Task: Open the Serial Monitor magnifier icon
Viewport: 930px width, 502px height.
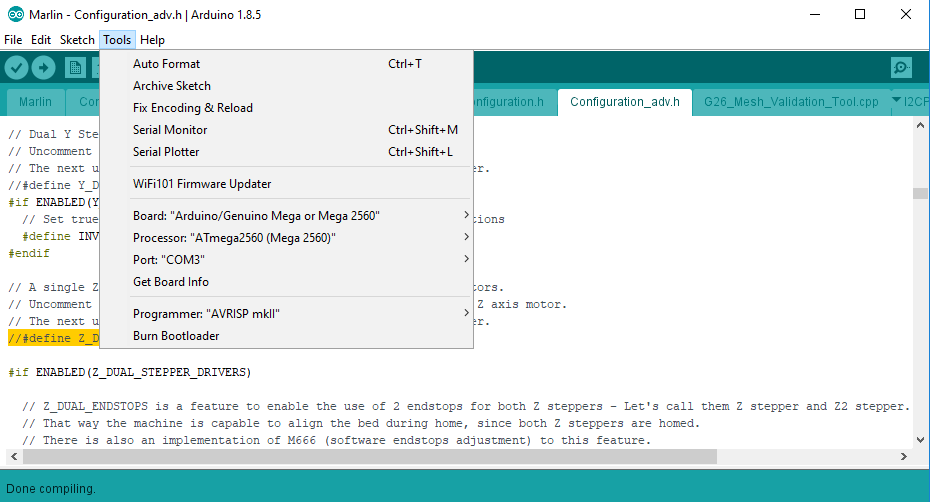Action: [x=901, y=68]
